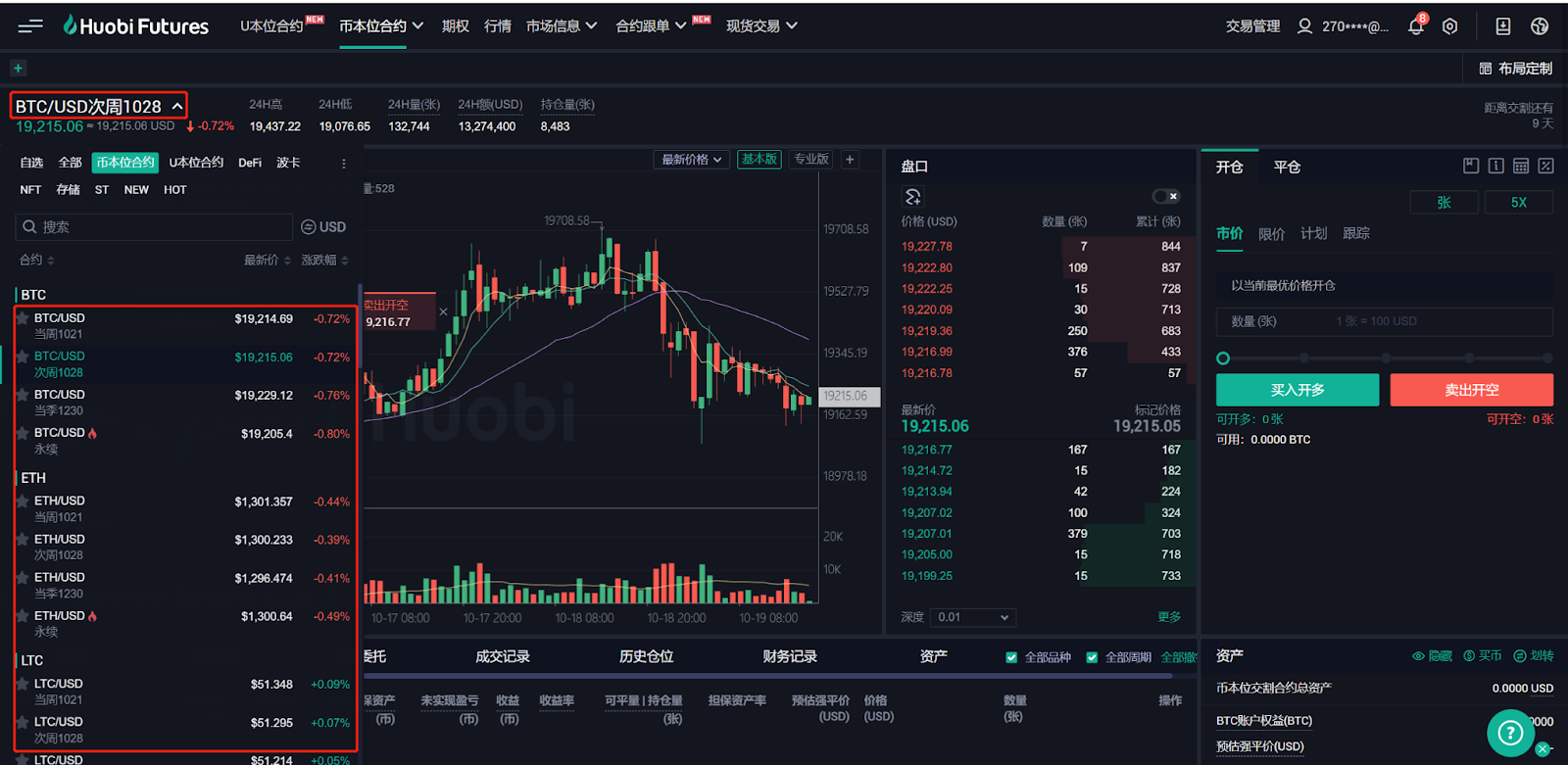Open the app download icon in header

1502,26
